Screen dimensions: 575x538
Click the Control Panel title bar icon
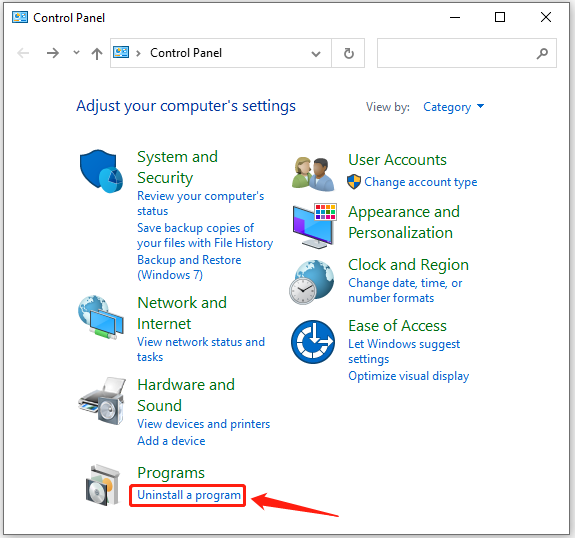pyautogui.click(x=20, y=17)
